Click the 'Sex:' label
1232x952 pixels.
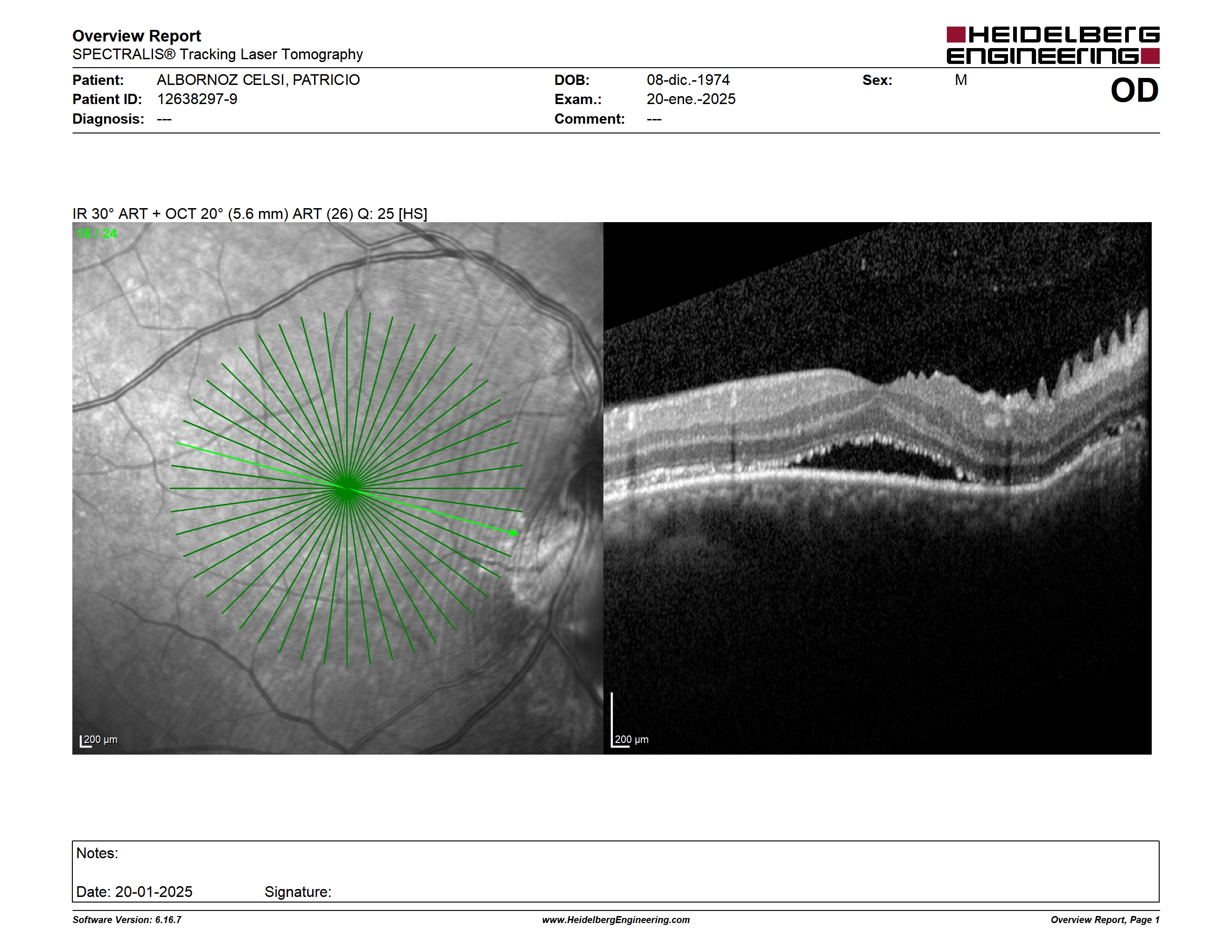877,80
